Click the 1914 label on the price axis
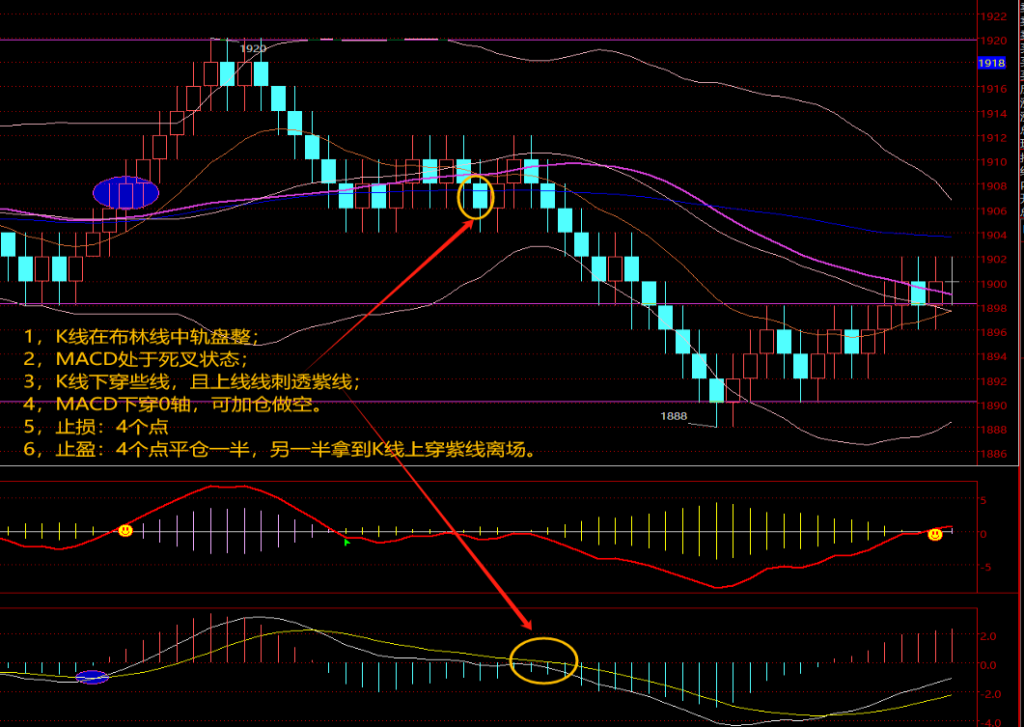This screenshot has height=727, width=1024. [x=993, y=114]
